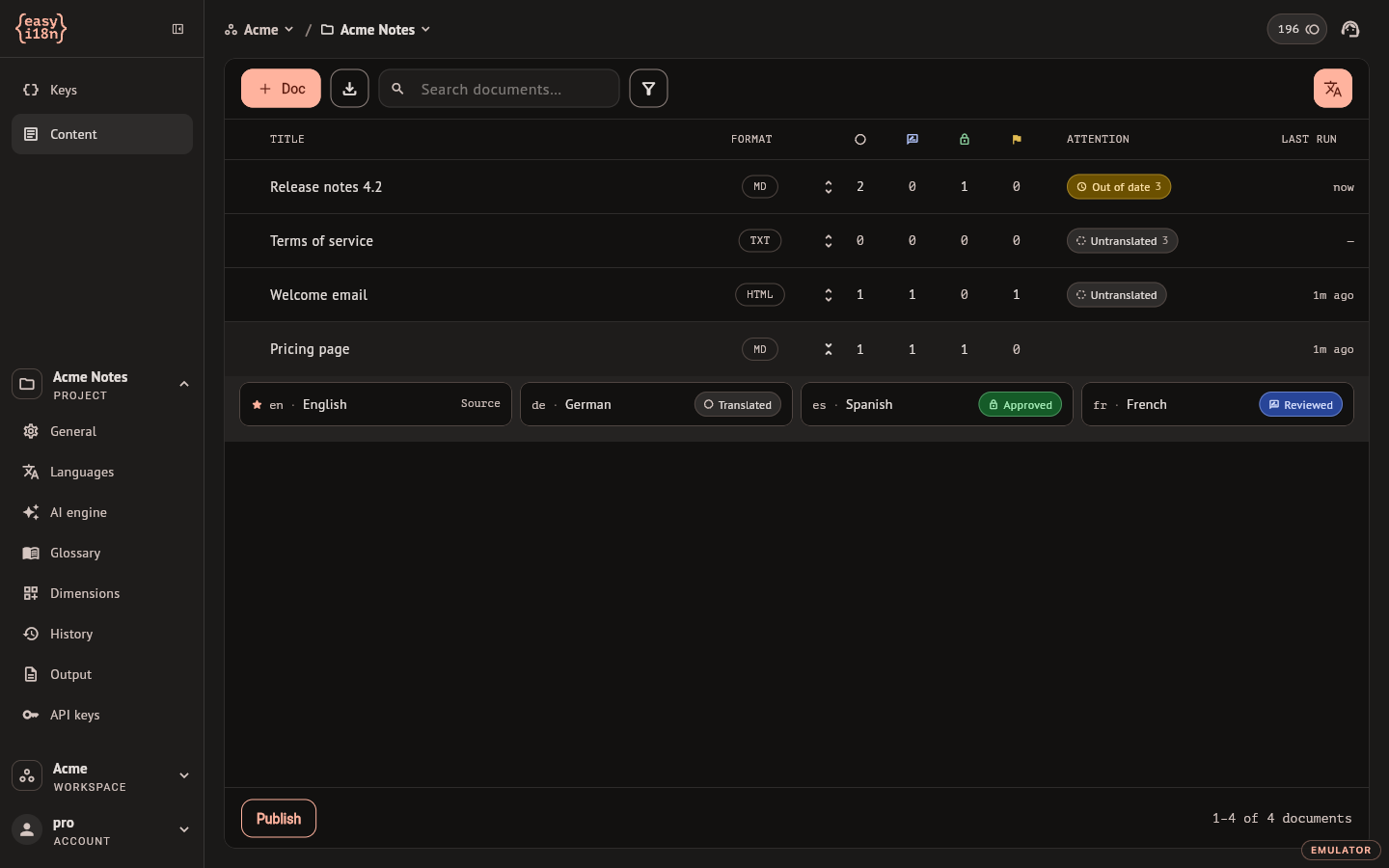Sort by the translated circle column header
Viewport: 1389px width, 868px height.
pos(860,139)
